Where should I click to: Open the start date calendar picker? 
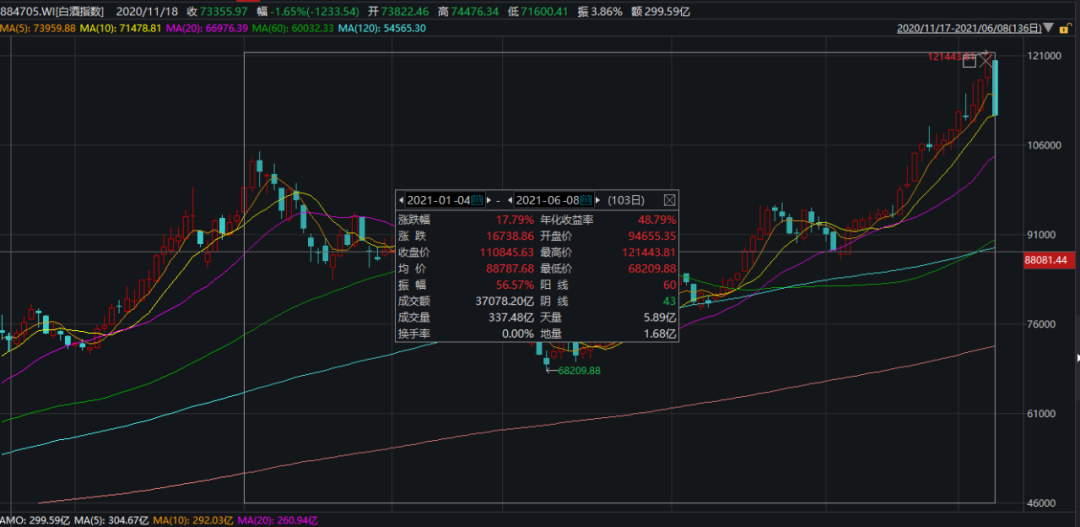click(x=477, y=200)
